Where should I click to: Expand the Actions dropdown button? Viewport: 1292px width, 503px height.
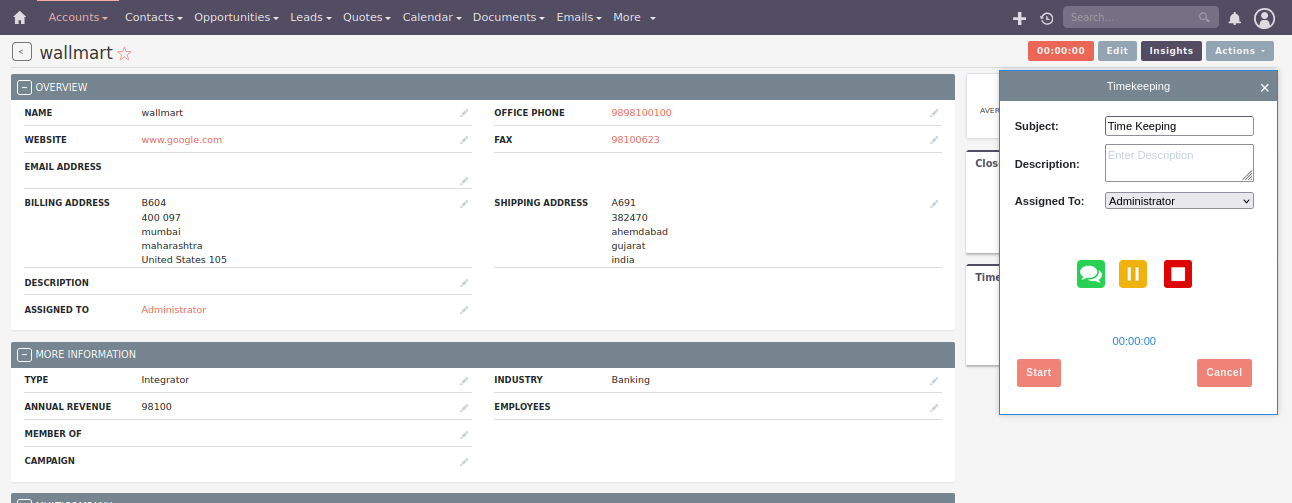(x=1239, y=51)
